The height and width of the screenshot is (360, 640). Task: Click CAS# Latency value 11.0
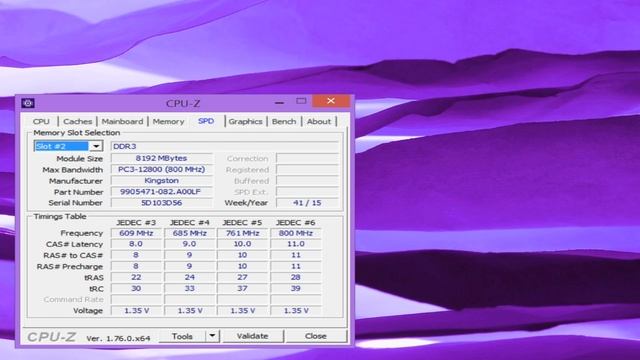[x=296, y=244]
